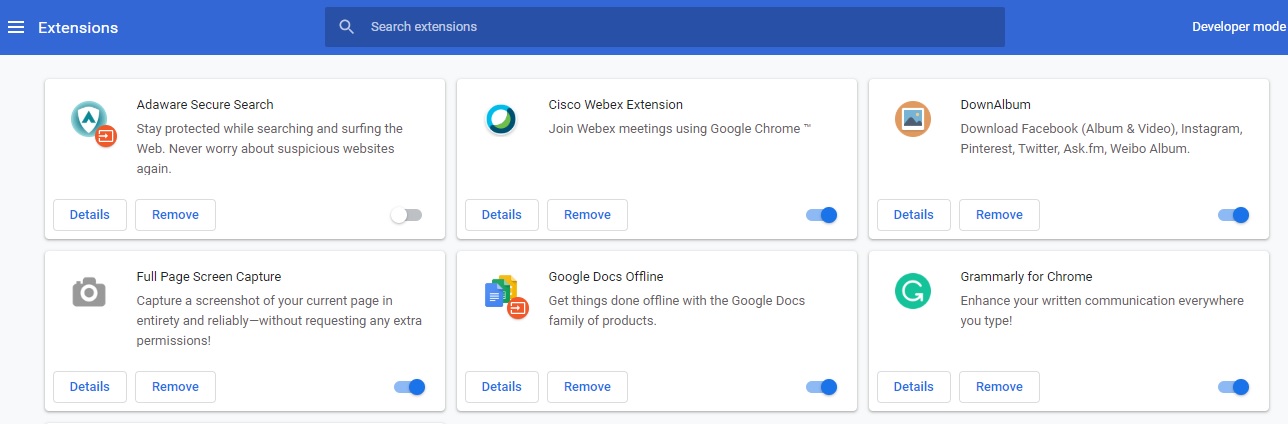Click the Adaware Secure Search shield icon
Image resolution: width=1288 pixels, height=424 pixels.
90,120
